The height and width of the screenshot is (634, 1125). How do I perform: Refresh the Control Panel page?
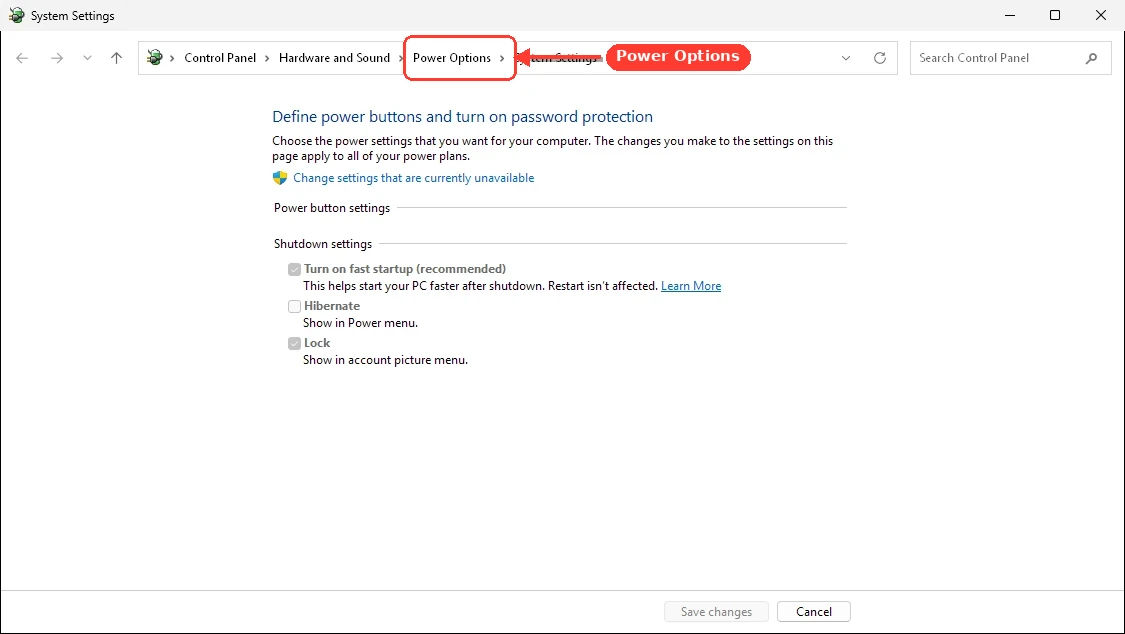(880, 58)
